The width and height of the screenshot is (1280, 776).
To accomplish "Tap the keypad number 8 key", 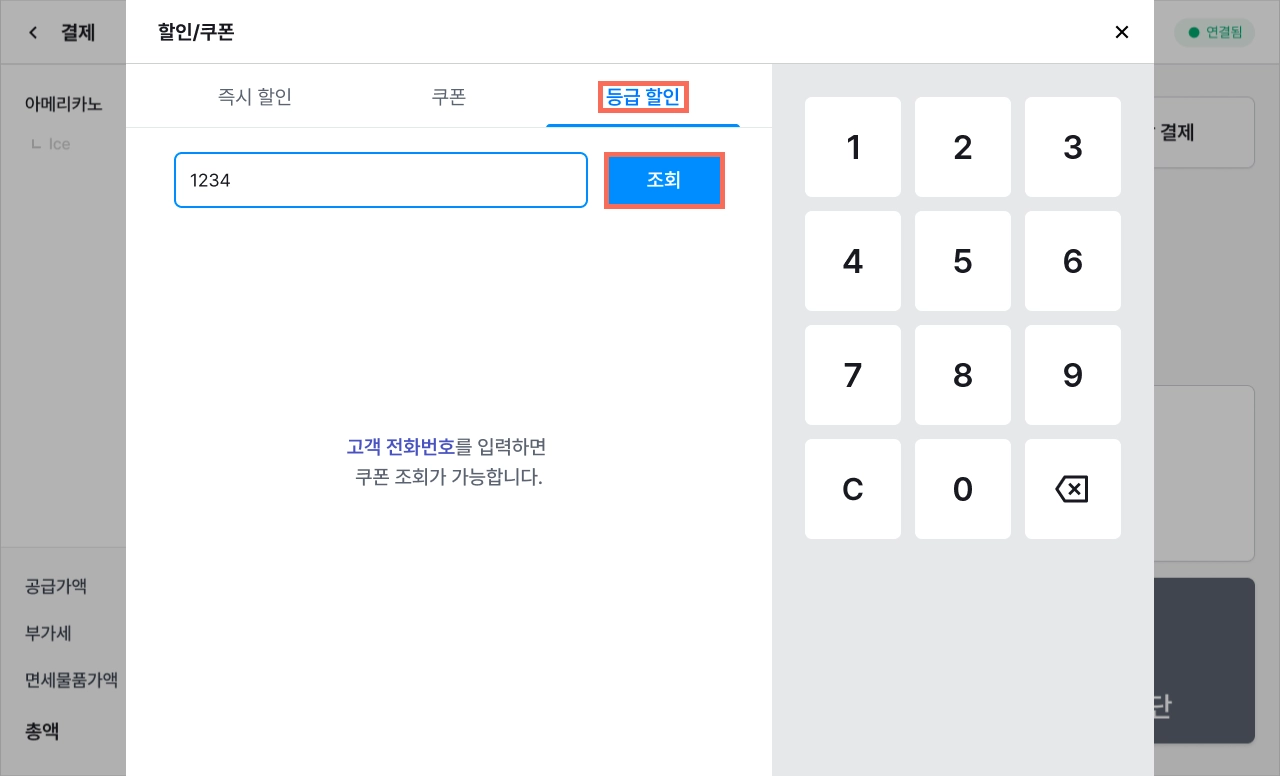I will (963, 375).
